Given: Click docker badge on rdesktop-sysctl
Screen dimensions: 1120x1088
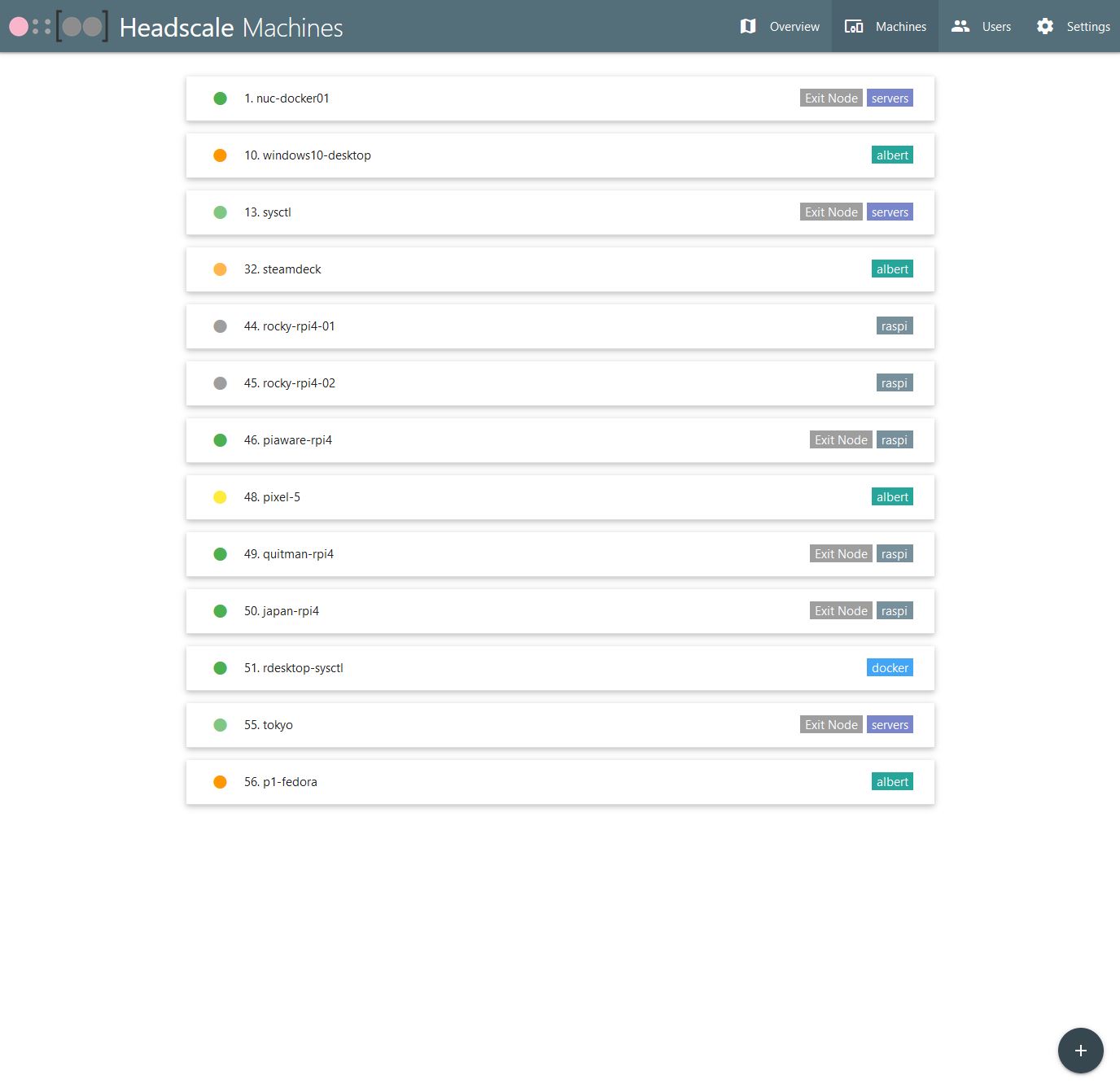Looking at the screenshot, I should click(890, 668).
